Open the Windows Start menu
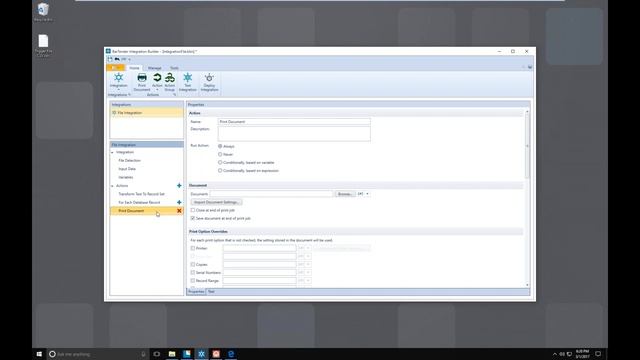The height and width of the screenshot is (360, 640). tap(39, 354)
